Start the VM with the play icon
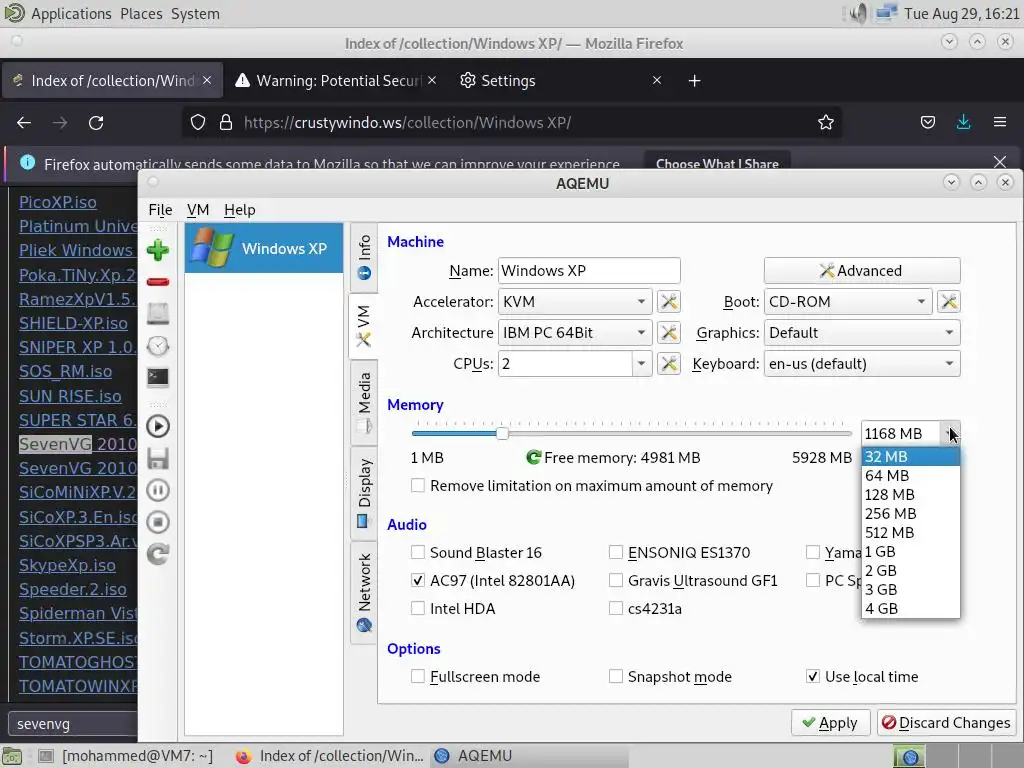Image resolution: width=1024 pixels, height=768 pixels. 158,426
